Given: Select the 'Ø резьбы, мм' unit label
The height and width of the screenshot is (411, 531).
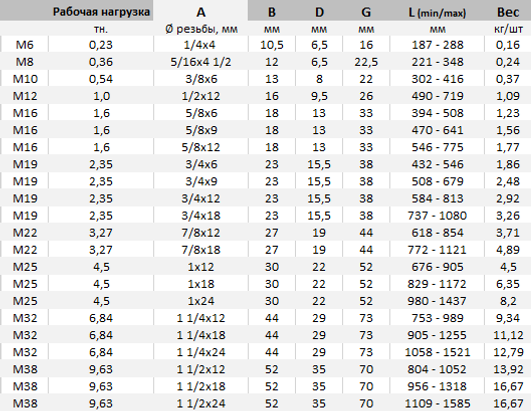Looking at the screenshot, I should click(x=201, y=29).
